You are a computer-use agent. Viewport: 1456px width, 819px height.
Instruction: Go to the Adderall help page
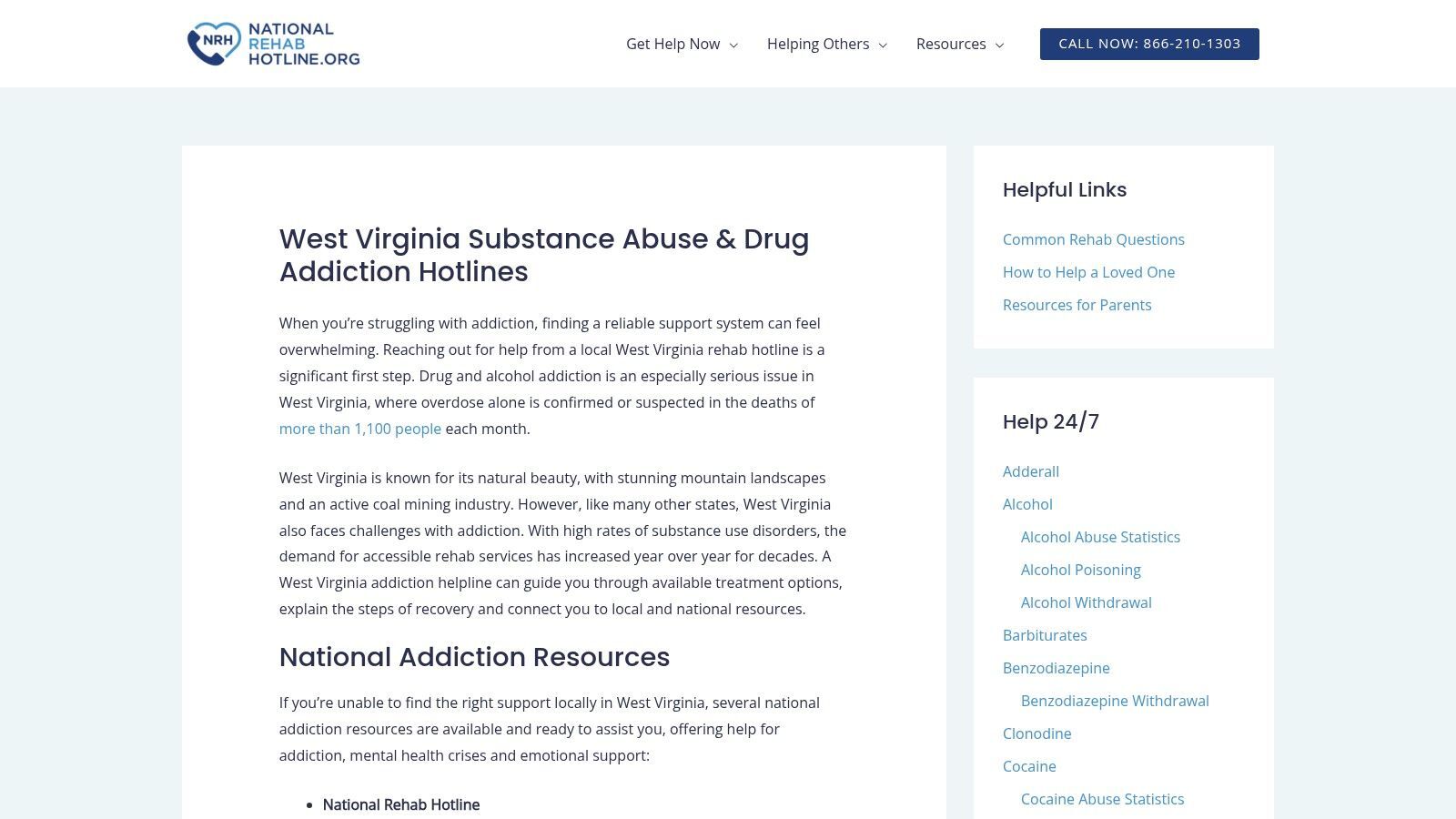coord(1031,471)
